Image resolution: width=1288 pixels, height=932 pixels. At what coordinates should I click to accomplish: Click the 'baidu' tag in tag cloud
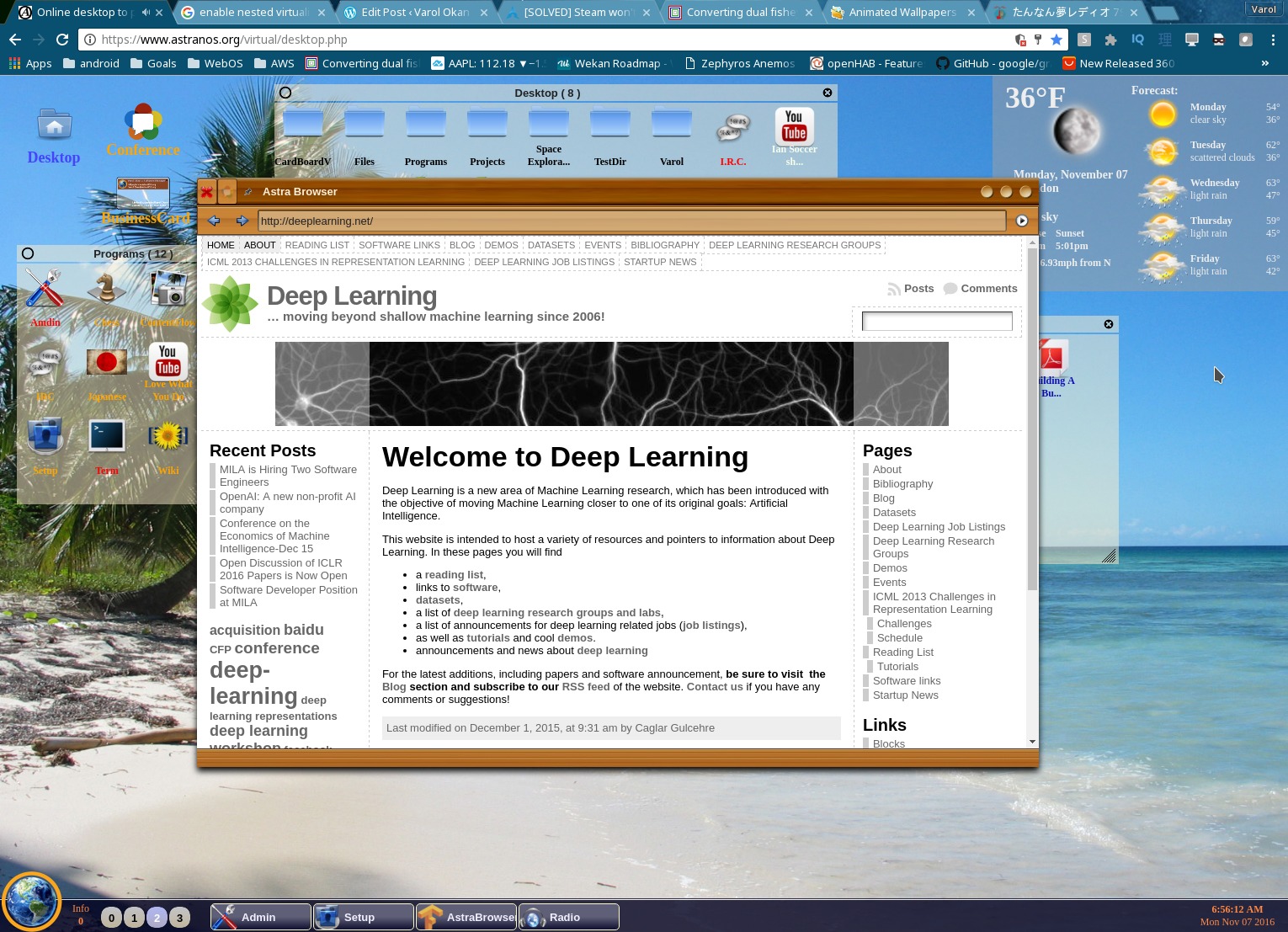coord(303,630)
